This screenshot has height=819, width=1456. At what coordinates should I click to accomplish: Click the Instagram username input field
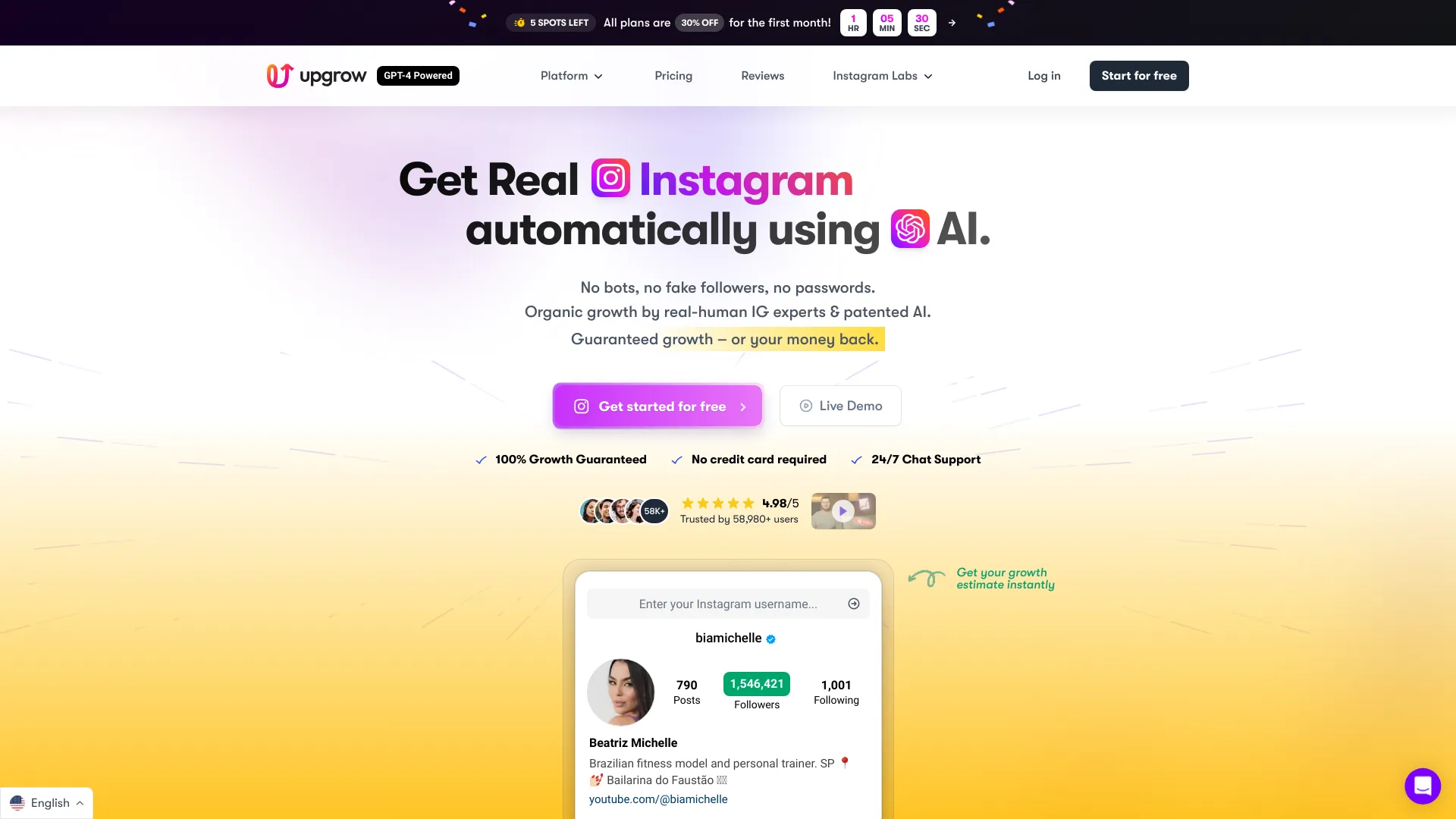[x=728, y=603]
